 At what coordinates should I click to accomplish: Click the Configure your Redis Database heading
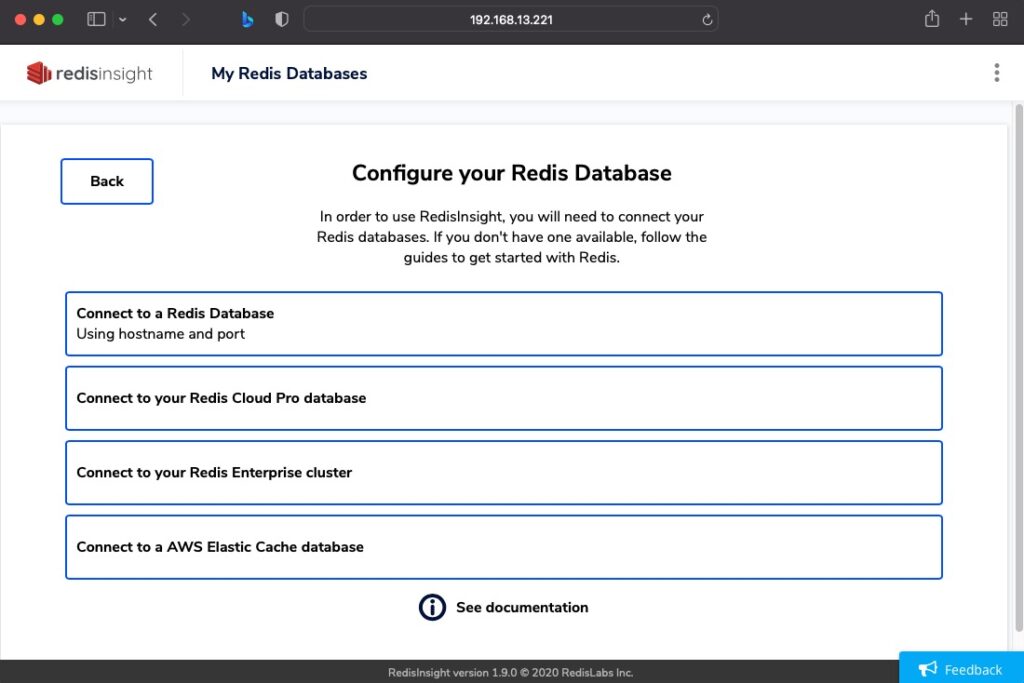(511, 173)
